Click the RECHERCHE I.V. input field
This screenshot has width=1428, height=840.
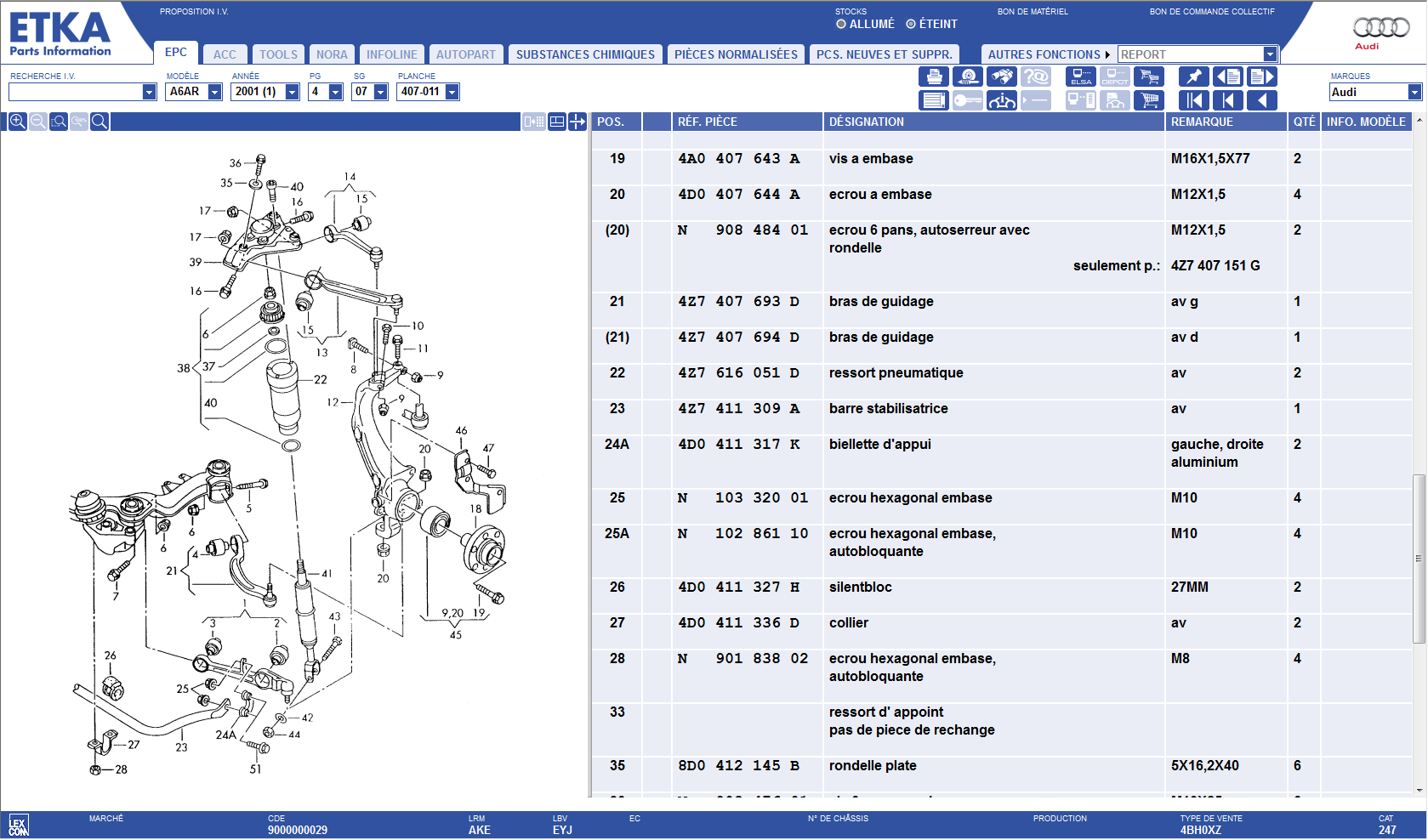pos(75,92)
